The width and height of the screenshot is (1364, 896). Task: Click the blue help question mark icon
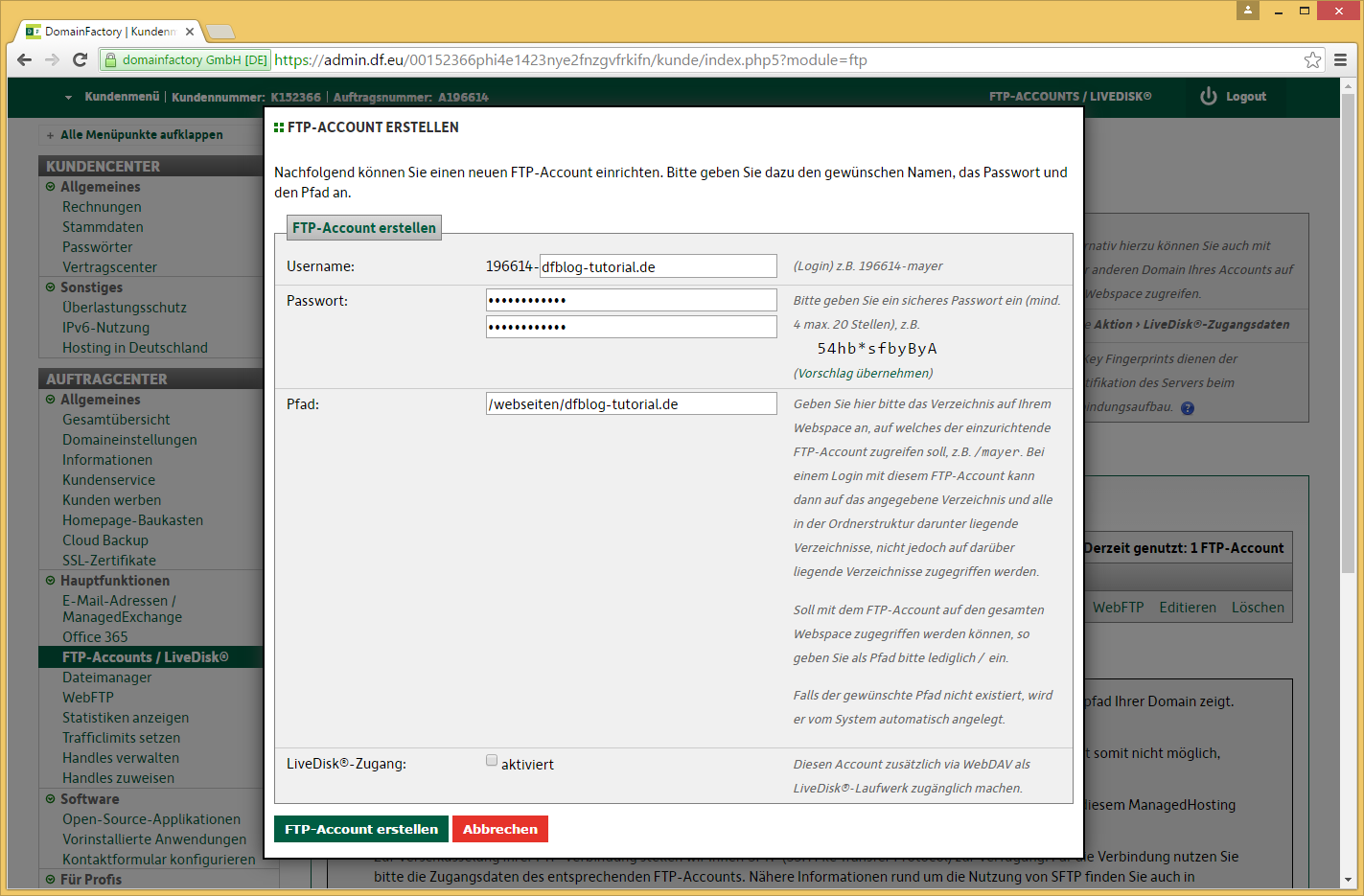[1188, 408]
